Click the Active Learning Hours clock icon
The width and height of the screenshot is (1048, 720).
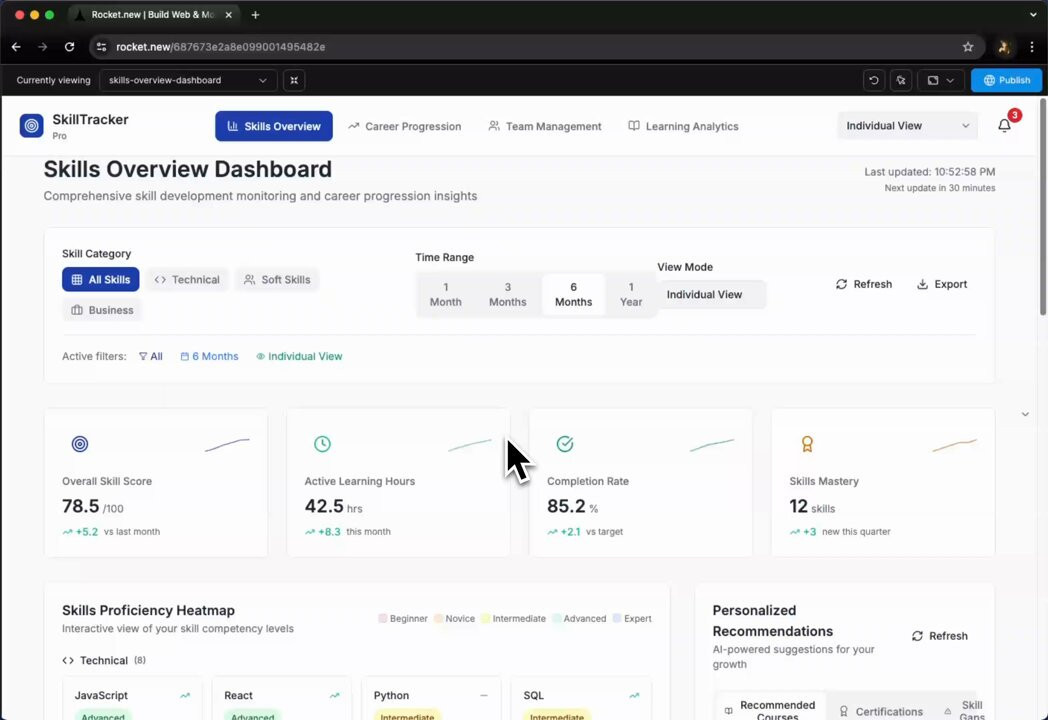click(322, 444)
